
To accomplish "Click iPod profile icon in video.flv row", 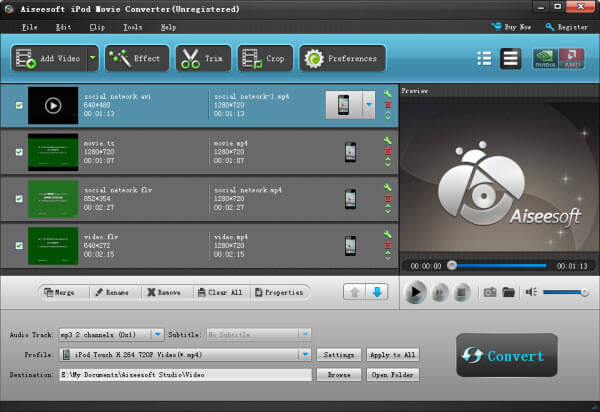I will tap(350, 246).
